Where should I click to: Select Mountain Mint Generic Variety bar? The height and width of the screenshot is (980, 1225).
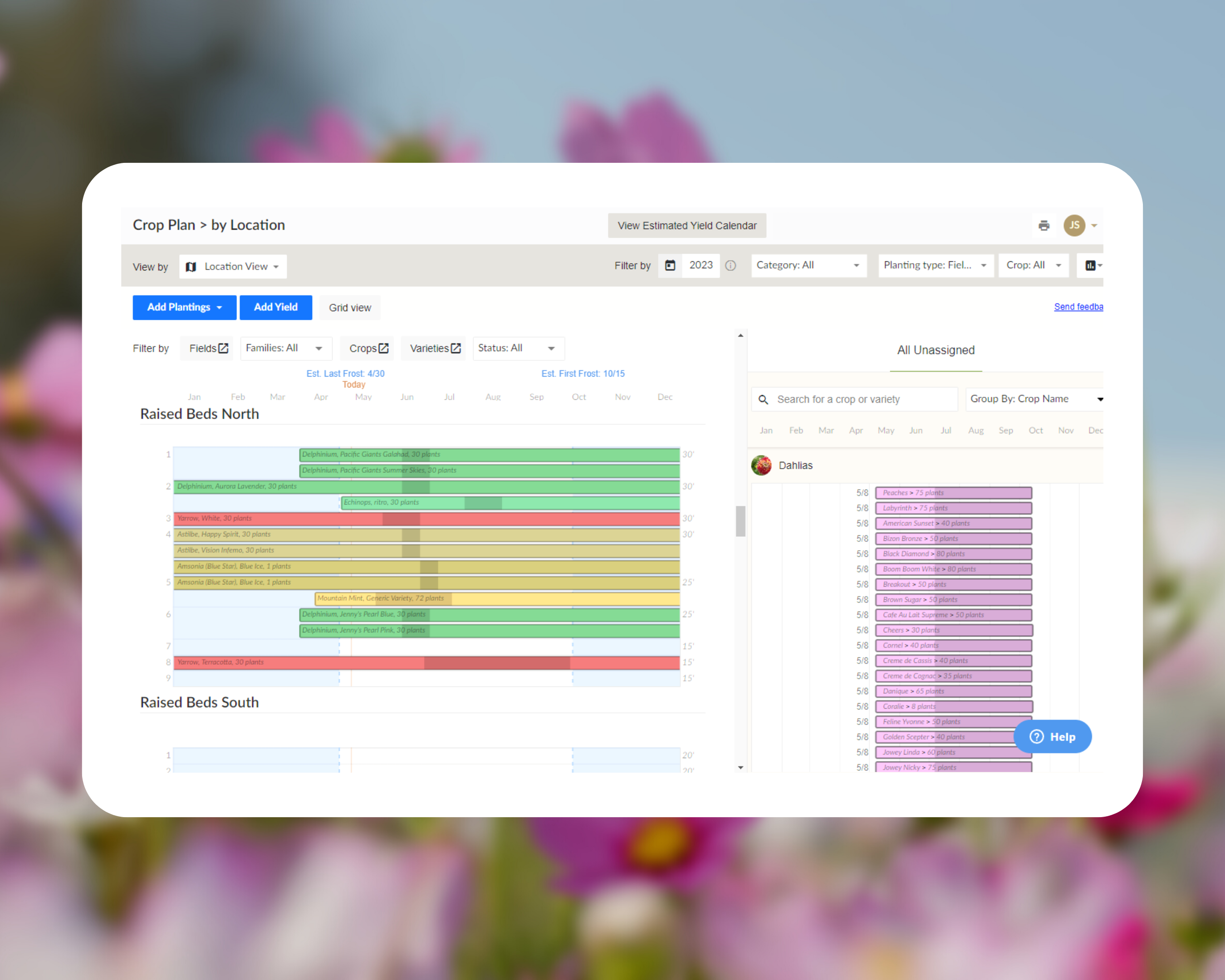pos(497,598)
